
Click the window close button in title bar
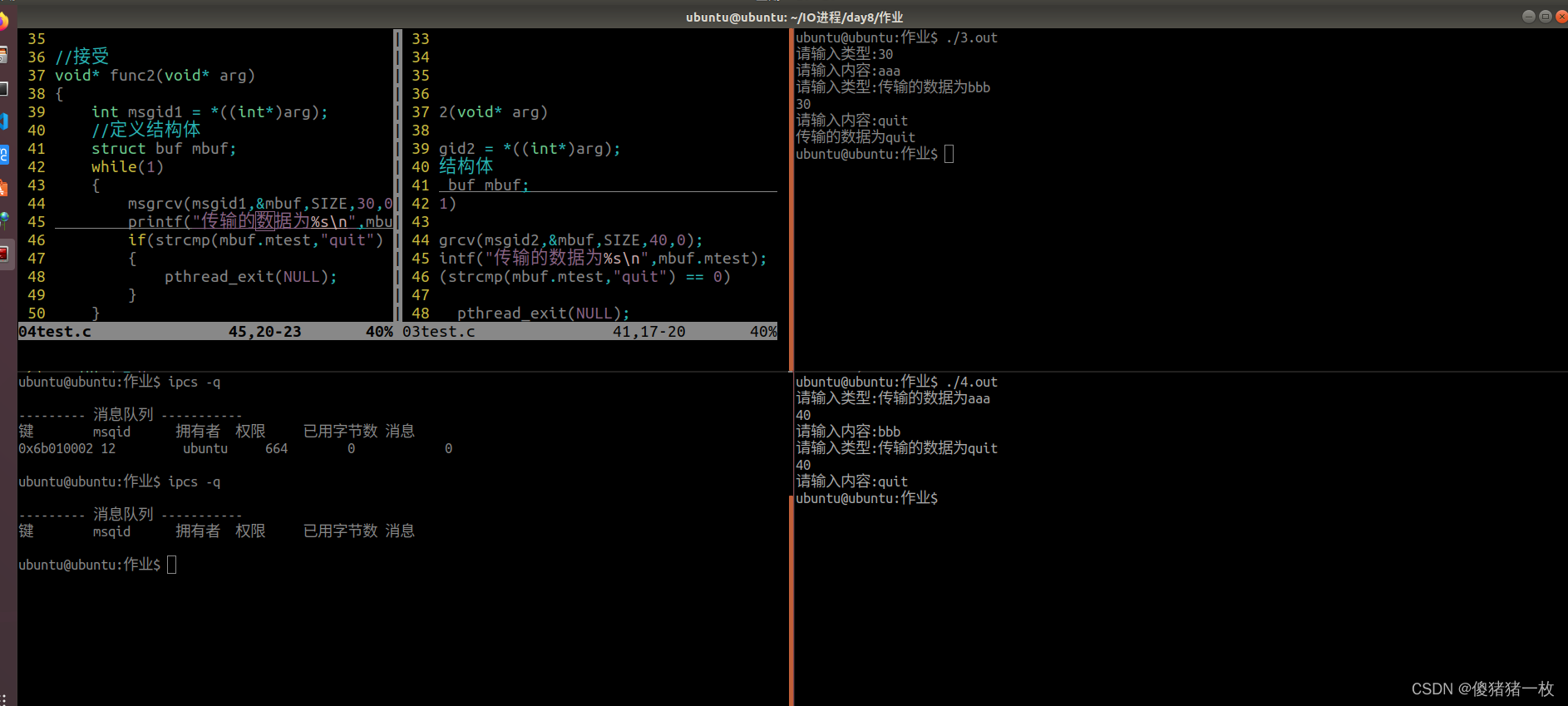(1561, 17)
